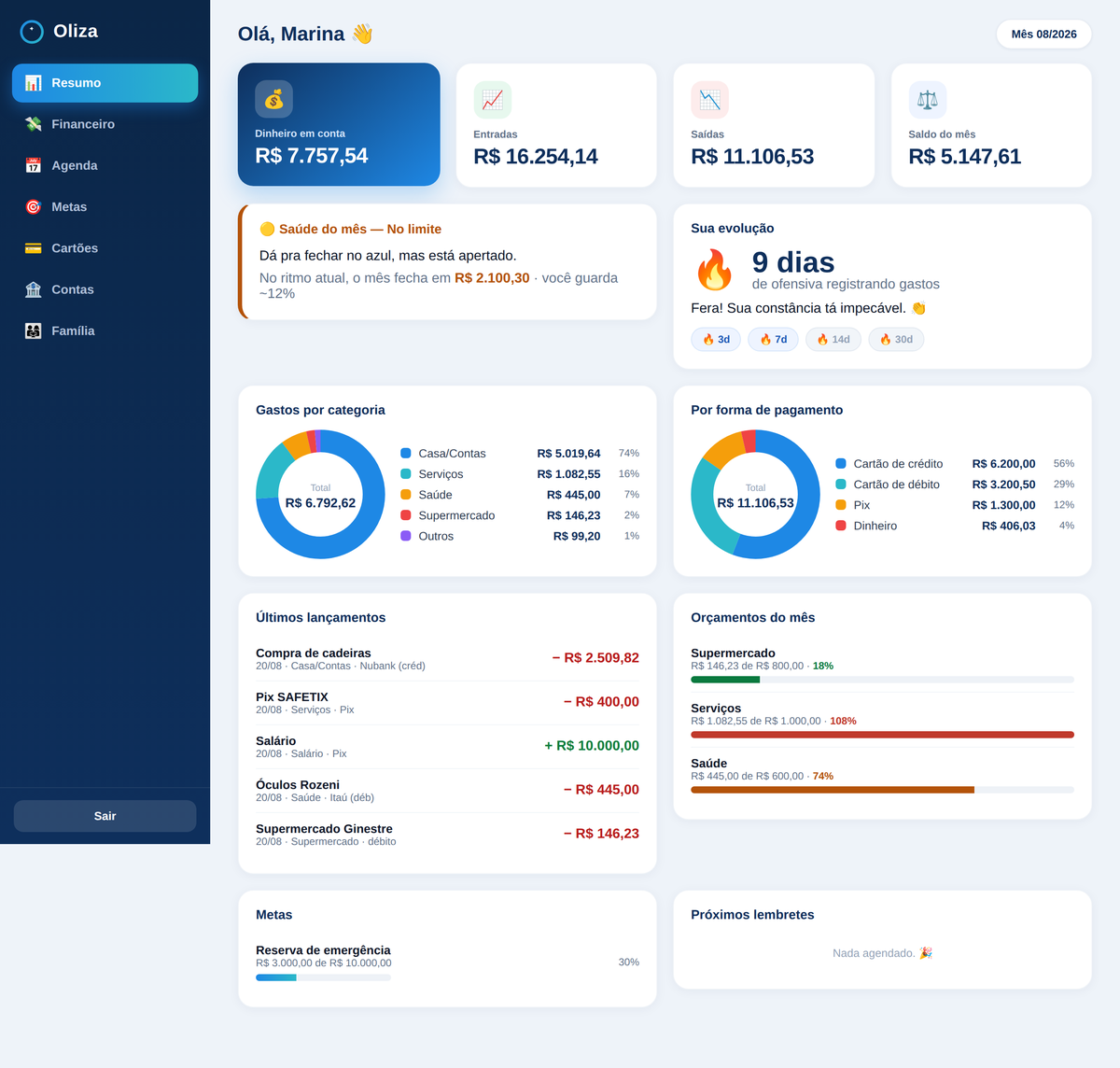
Task: Click the Por forma de pagamento donut chart
Action: pos(755,495)
